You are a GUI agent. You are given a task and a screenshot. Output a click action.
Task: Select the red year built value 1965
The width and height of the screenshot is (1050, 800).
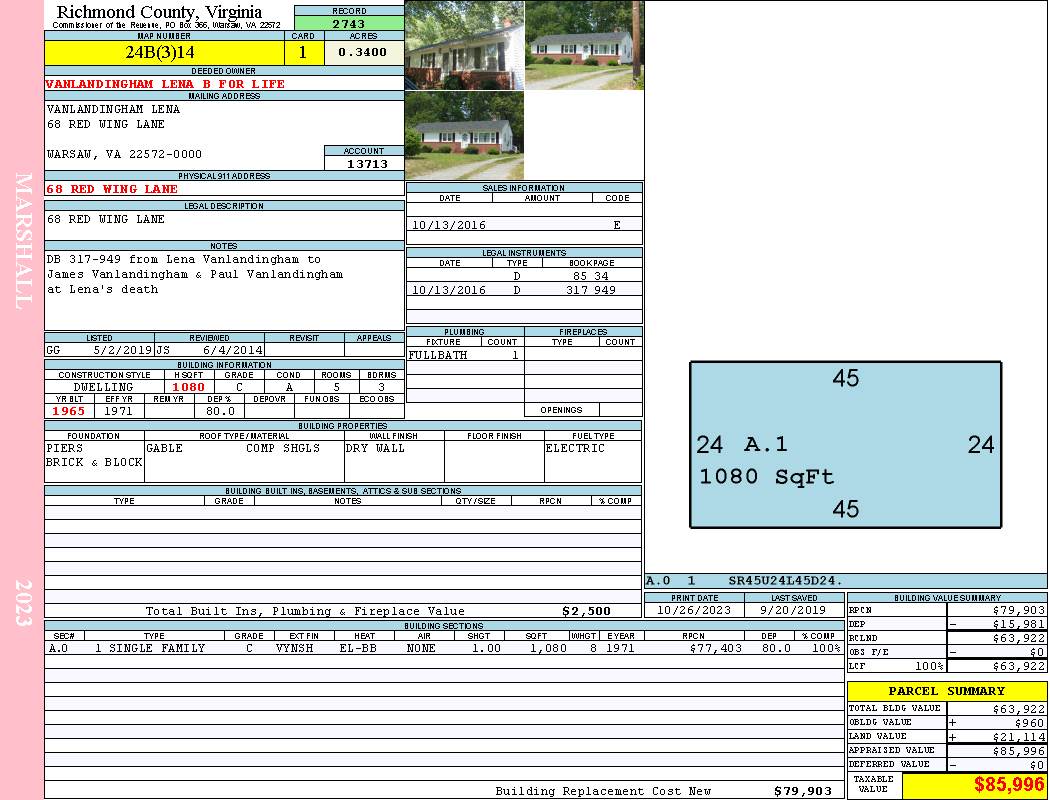(x=69, y=411)
